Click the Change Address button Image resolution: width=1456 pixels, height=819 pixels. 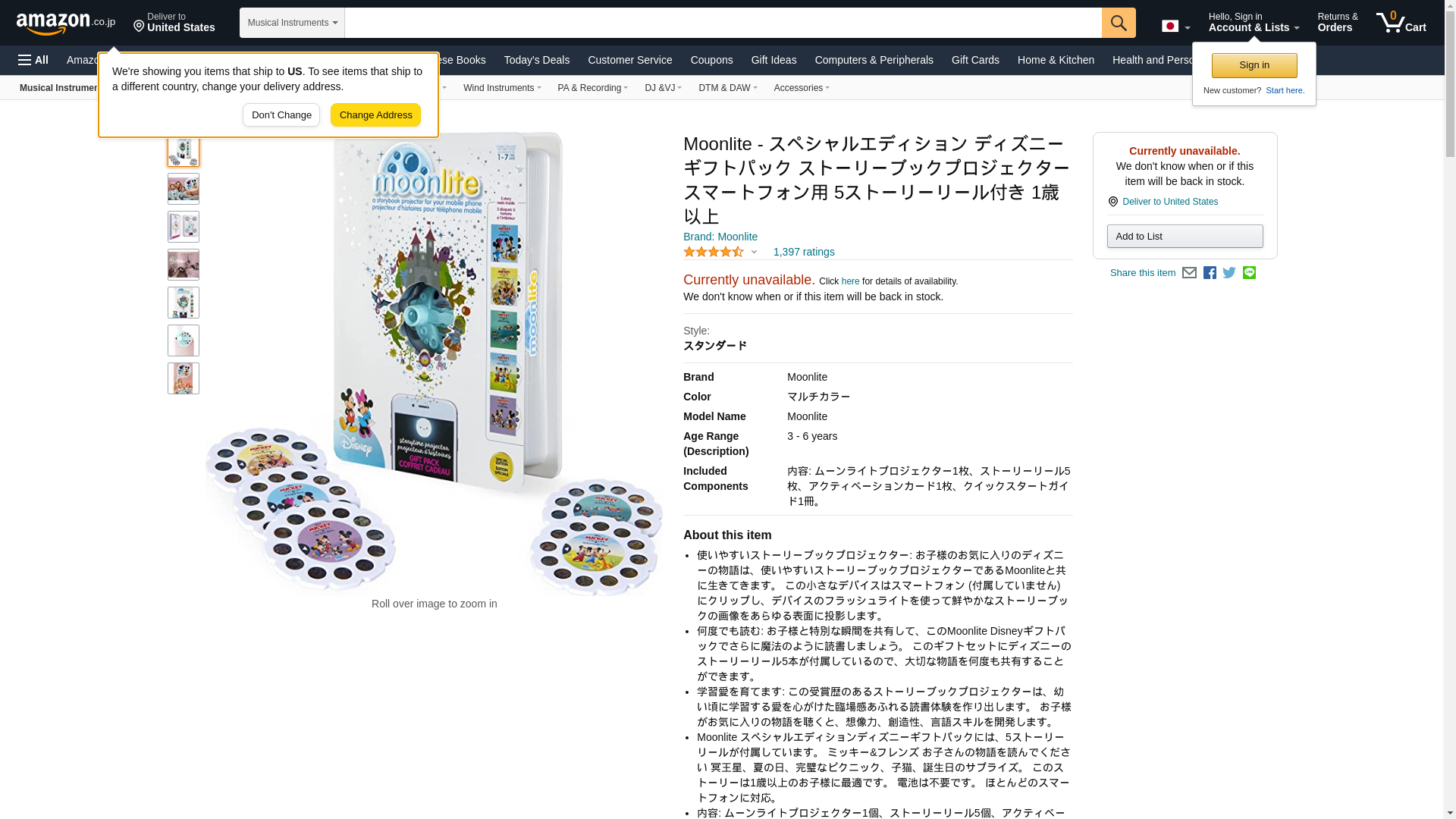pos(375,115)
